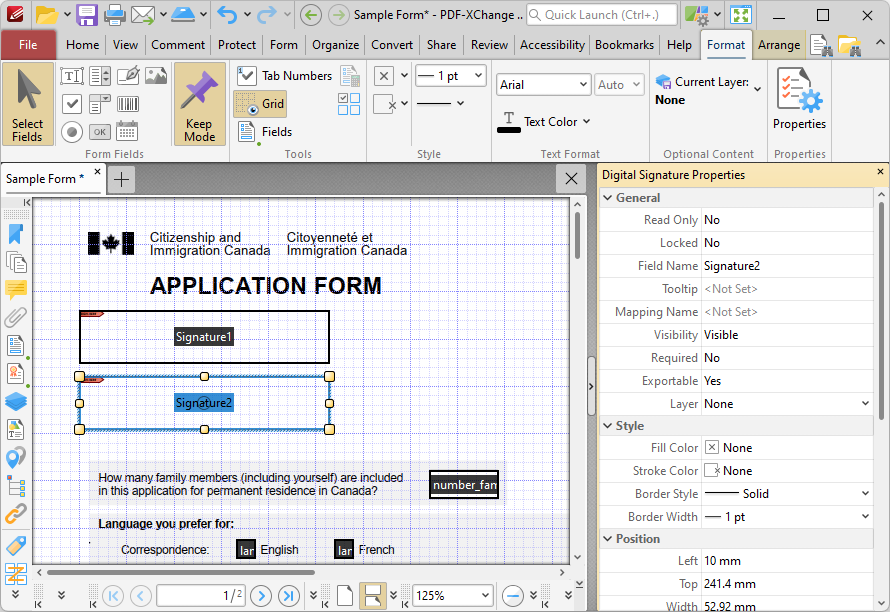This screenshot has height=612, width=890.
Task: Open the Attachments paperclip pane
Action: pos(16,318)
